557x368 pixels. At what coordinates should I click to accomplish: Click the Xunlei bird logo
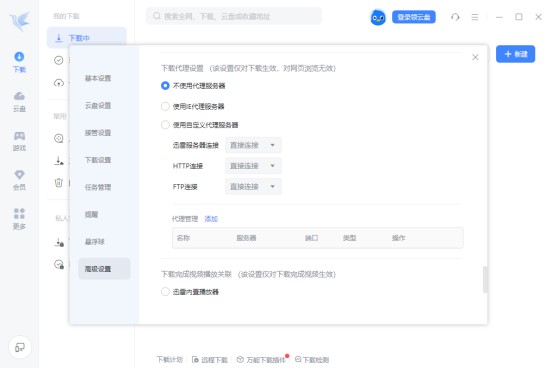[20, 21]
